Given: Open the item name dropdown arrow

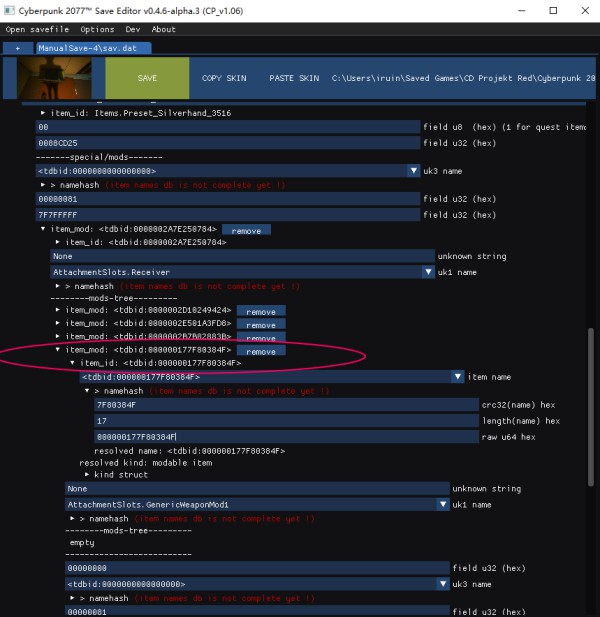Looking at the screenshot, I should pos(457,376).
